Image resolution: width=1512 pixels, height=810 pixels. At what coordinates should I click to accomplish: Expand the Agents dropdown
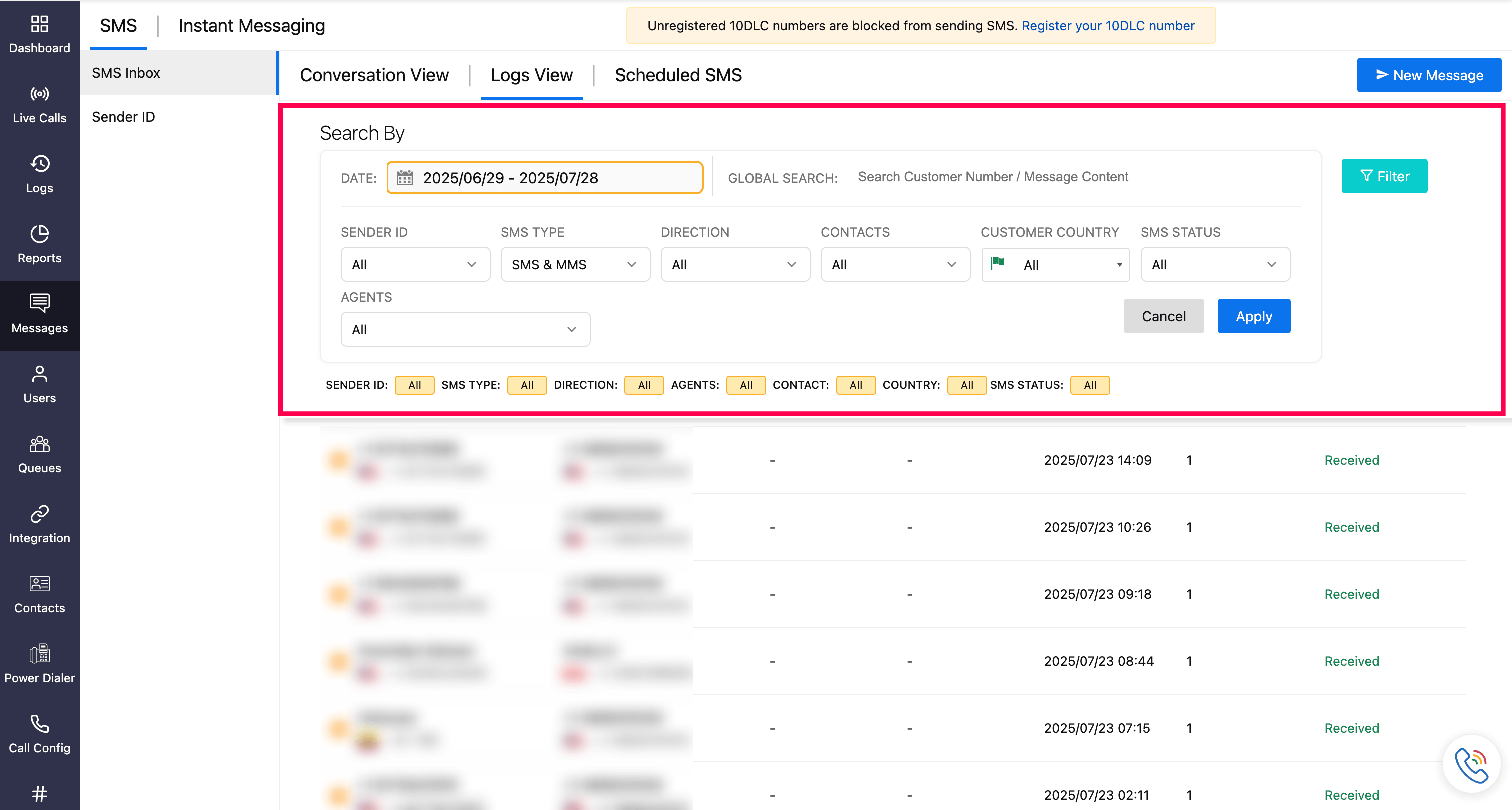[465, 330]
